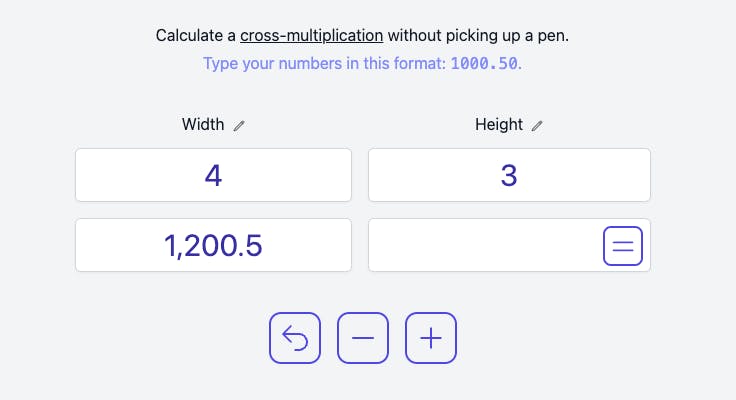Click the Width column label
Viewport: 736px width, 400px height.
click(x=203, y=125)
